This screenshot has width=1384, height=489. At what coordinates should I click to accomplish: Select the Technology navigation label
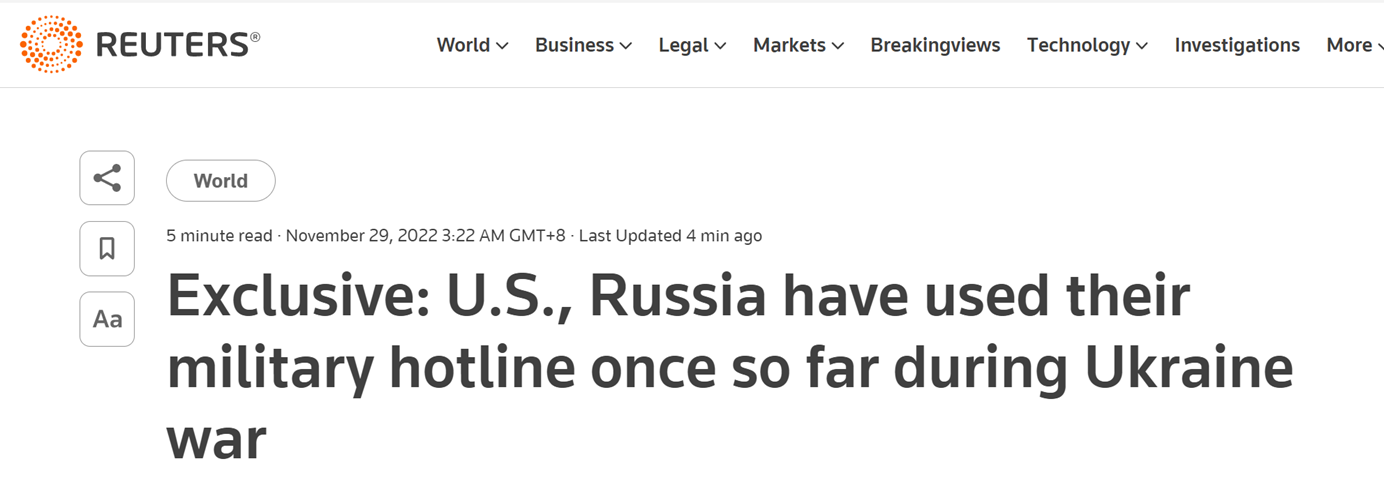tap(1078, 45)
